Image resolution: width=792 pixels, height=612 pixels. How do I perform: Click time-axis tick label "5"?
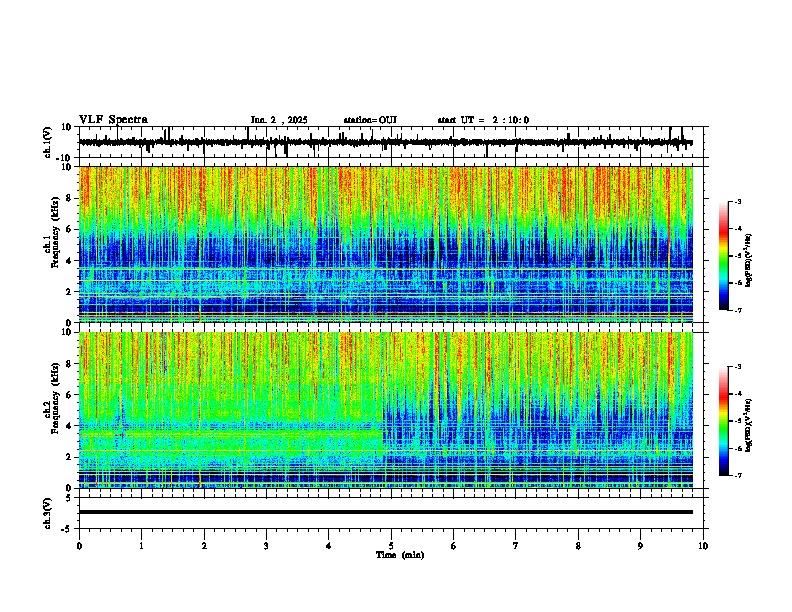point(391,546)
